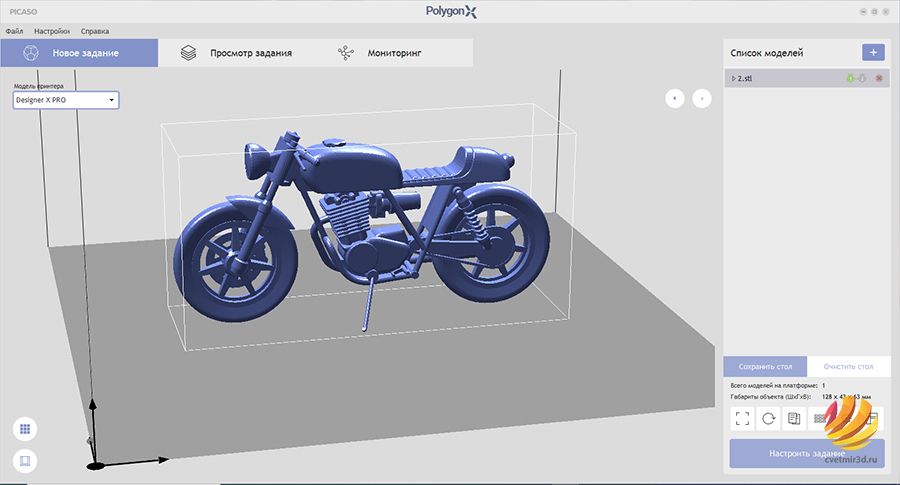Click the fit-to-frame corner brackets icon

tap(742, 418)
